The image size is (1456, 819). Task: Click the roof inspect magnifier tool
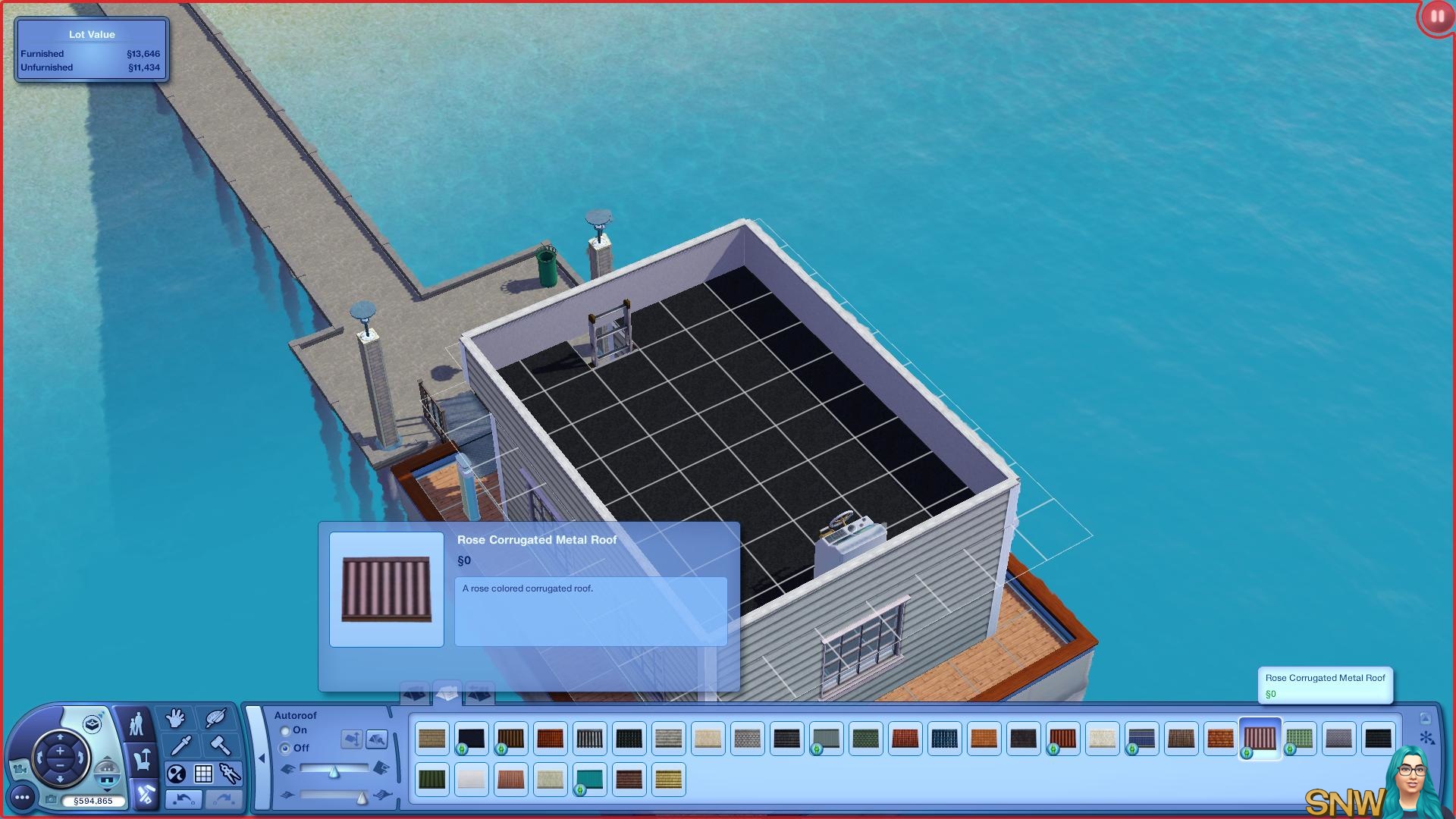[377, 739]
